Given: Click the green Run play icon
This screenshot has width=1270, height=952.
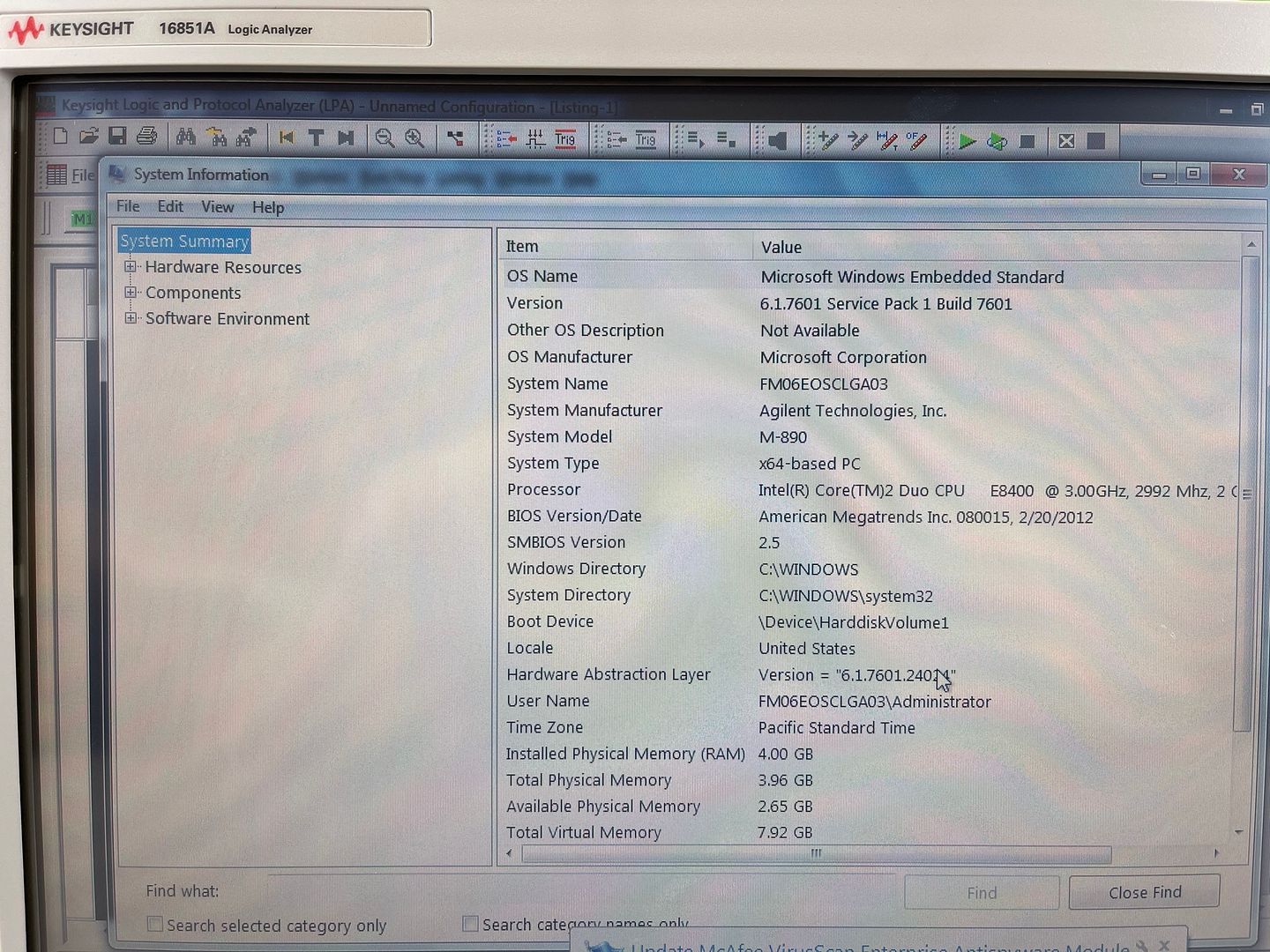Looking at the screenshot, I should pyautogui.click(x=967, y=141).
